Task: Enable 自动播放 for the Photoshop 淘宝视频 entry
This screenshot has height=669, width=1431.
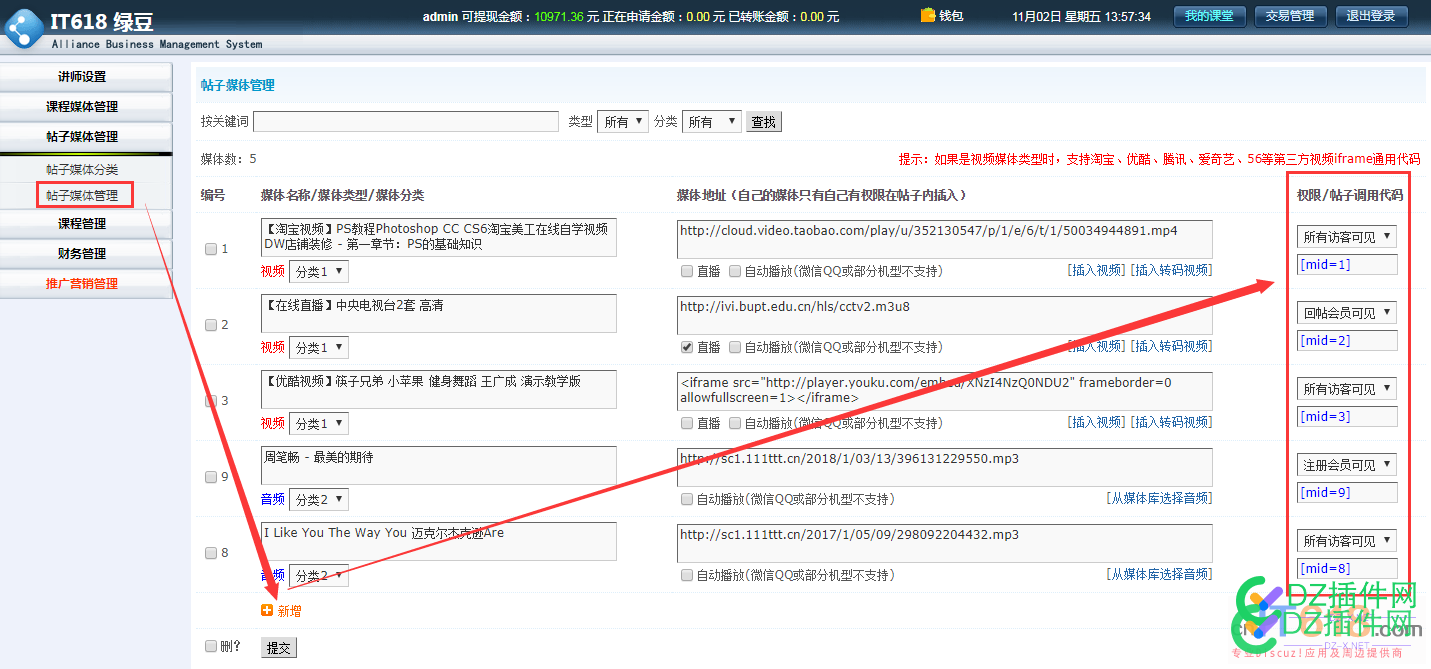Action: coord(735,270)
